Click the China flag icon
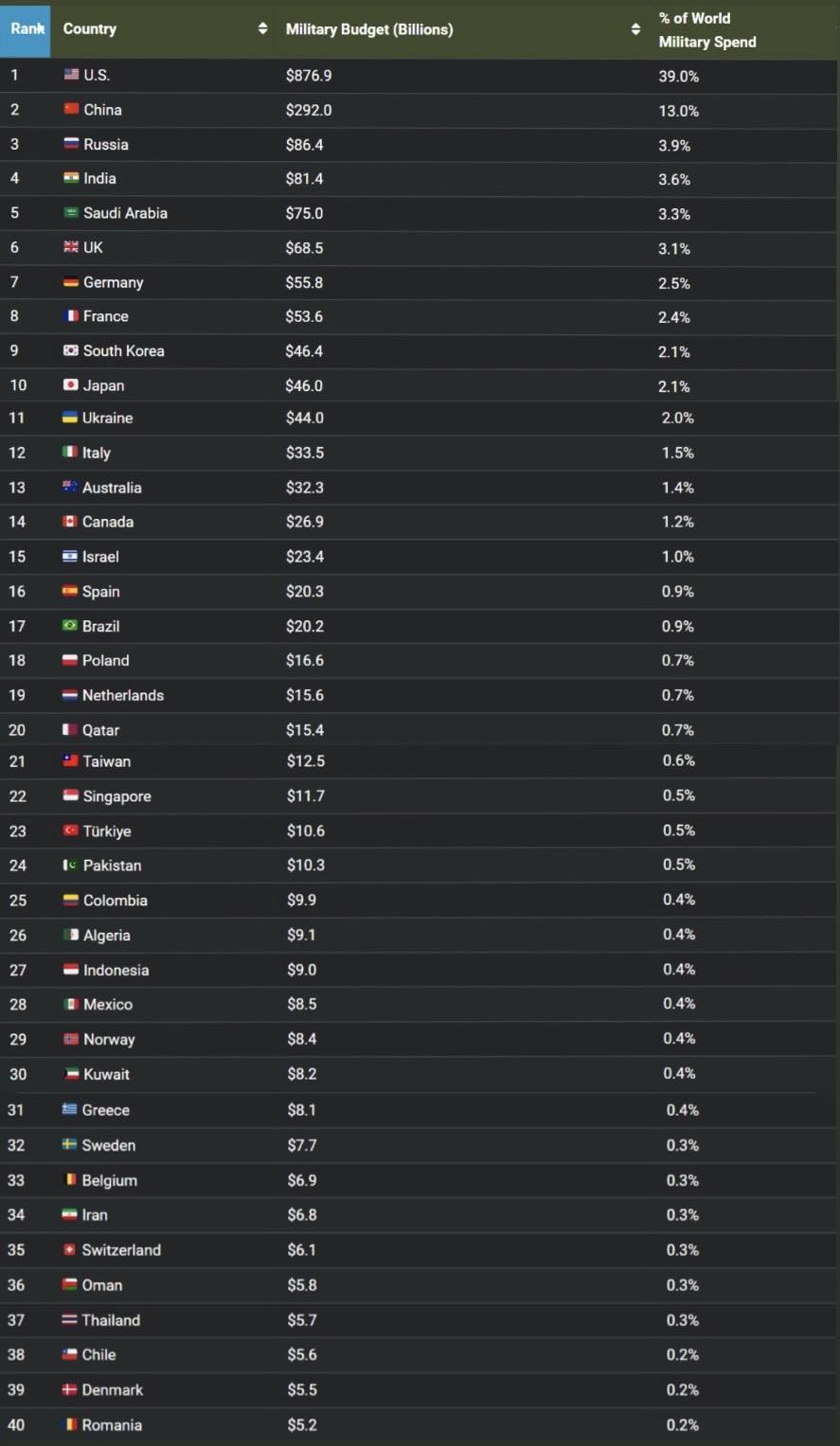This screenshot has width=840, height=1446. pos(71,109)
